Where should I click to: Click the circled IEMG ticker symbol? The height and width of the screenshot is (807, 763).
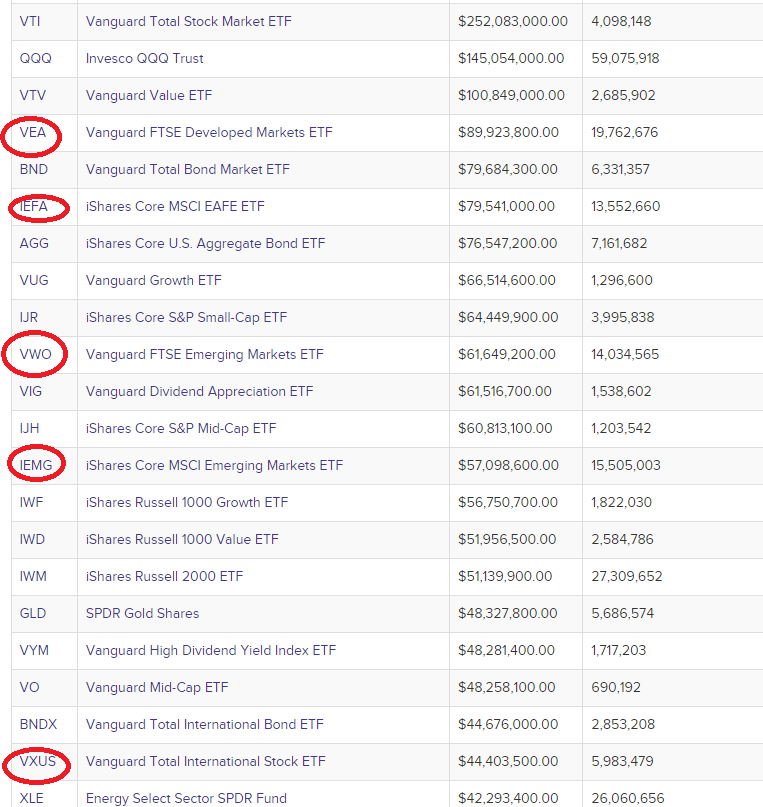[36, 466]
